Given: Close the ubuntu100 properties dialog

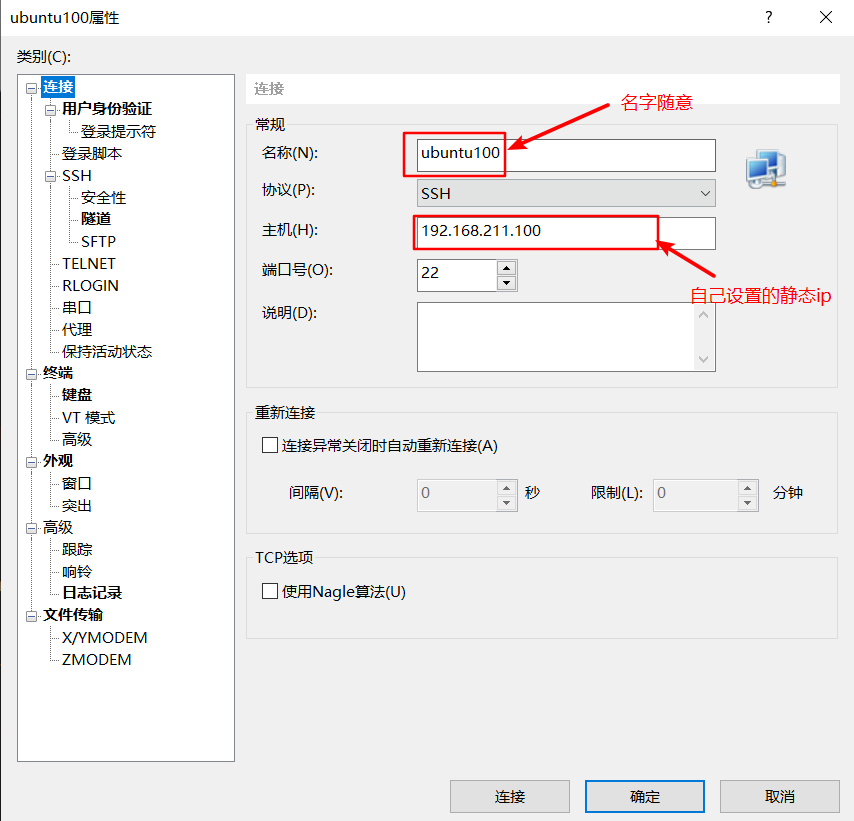Looking at the screenshot, I should click(826, 17).
